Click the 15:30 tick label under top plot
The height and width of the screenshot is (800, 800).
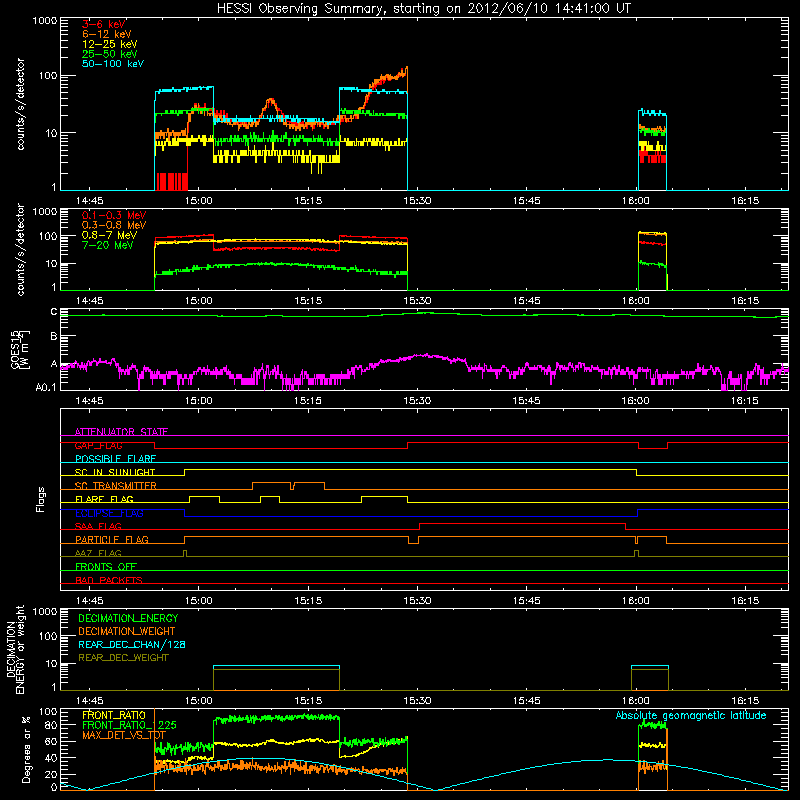click(417, 201)
